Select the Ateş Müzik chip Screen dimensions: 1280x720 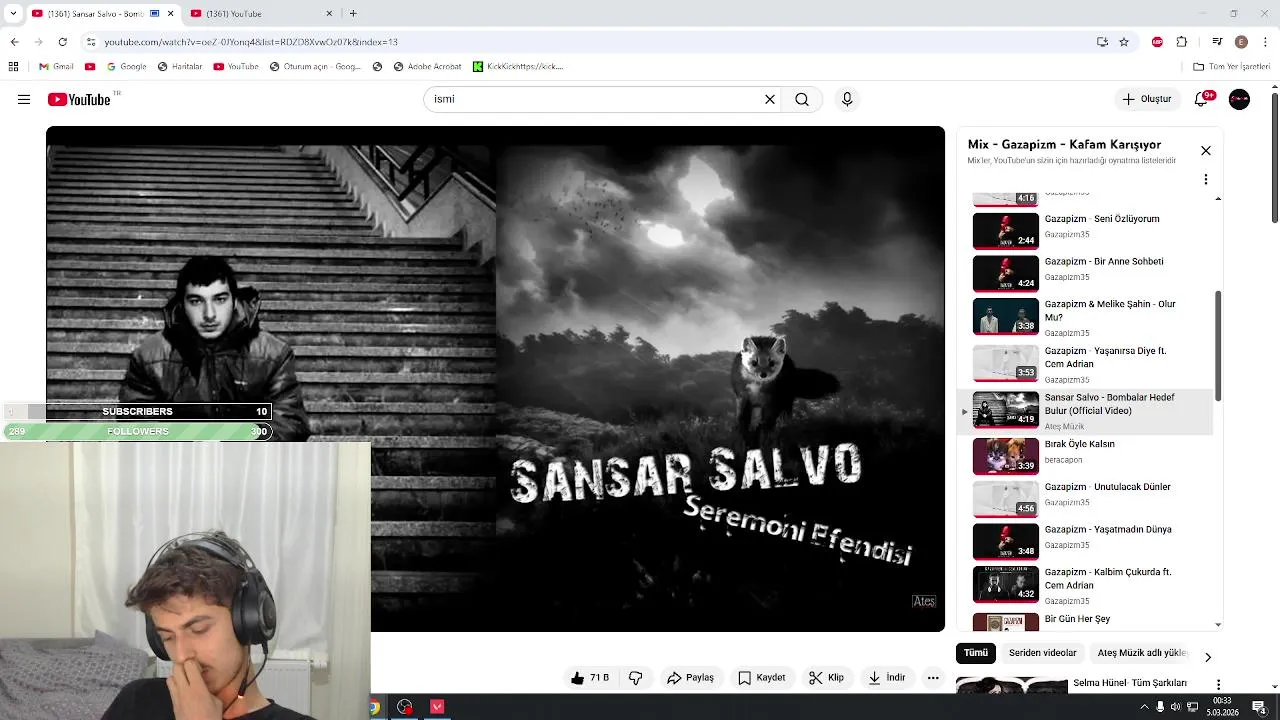pos(1142,653)
